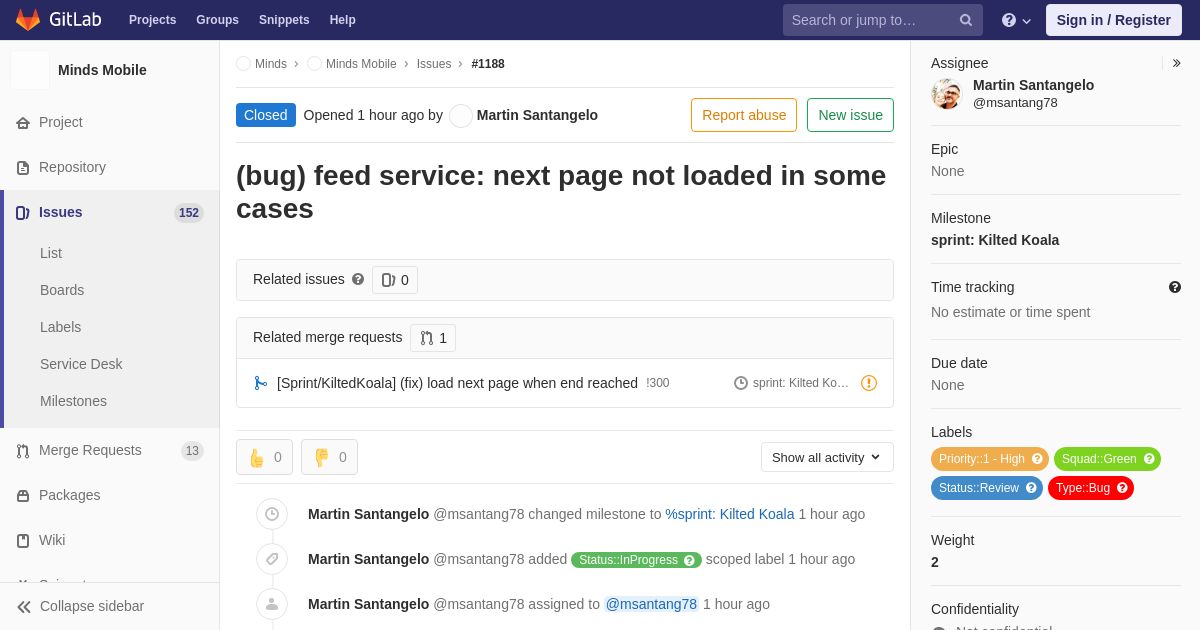Viewport: 1200px width, 630px height.
Task: Click the Priority::1 - High label
Action: (x=990, y=459)
